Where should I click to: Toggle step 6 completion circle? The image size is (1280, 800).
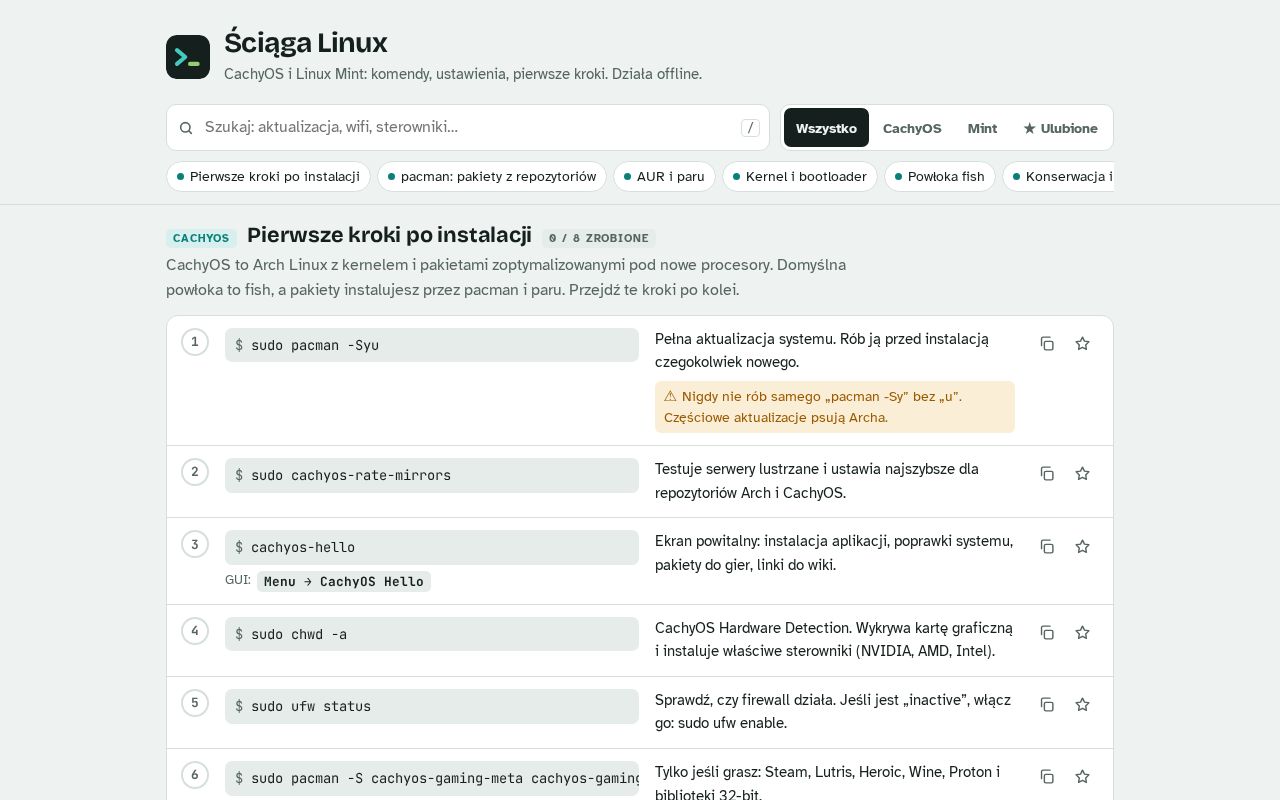[x=195, y=775]
